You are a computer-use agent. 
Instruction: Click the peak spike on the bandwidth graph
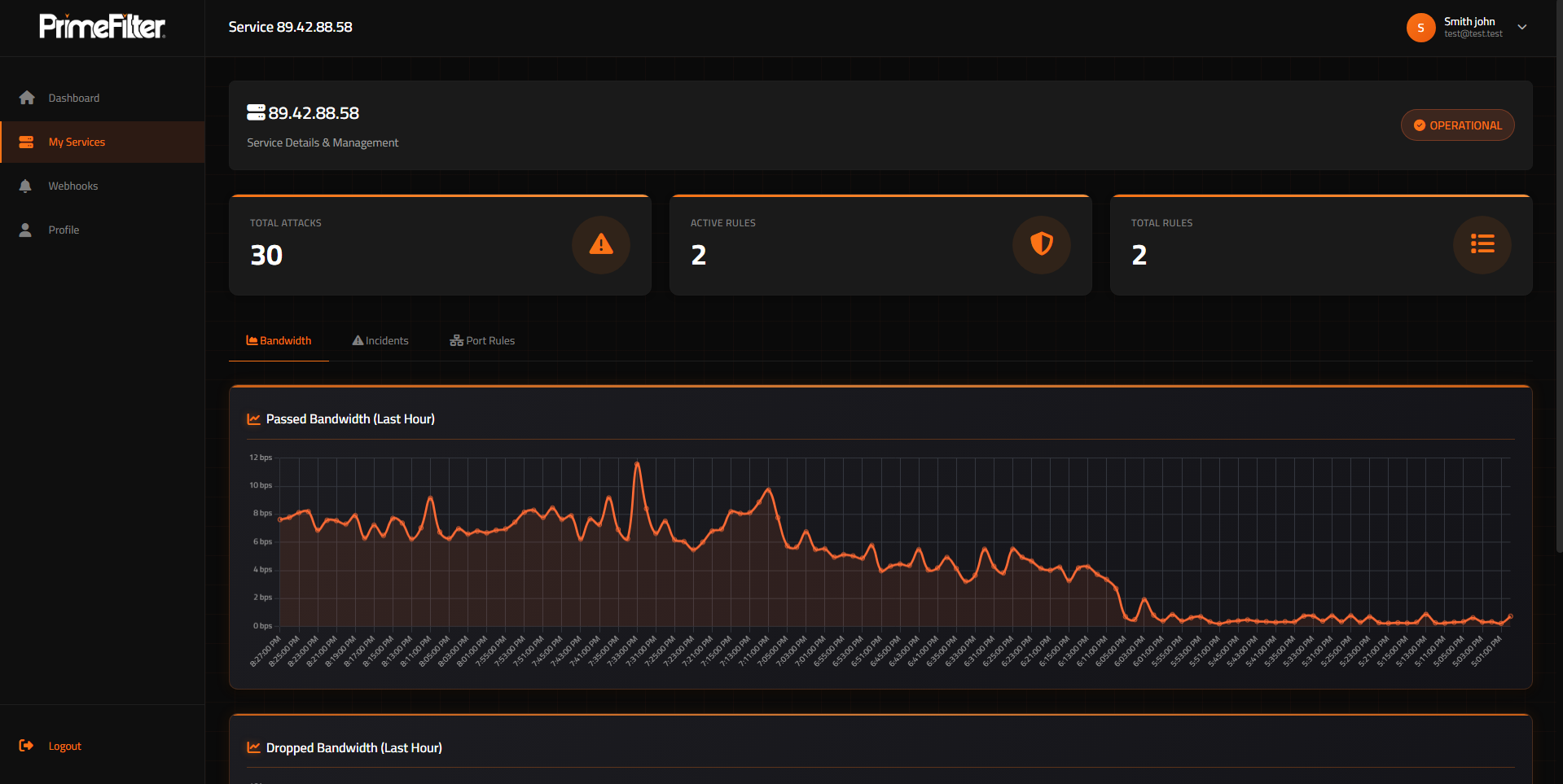[638, 462]
